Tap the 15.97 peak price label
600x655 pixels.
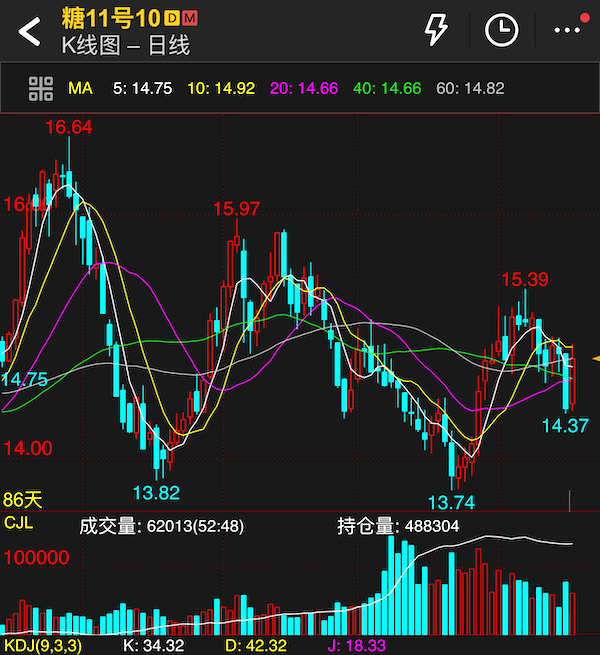click(x=236, y=209)
